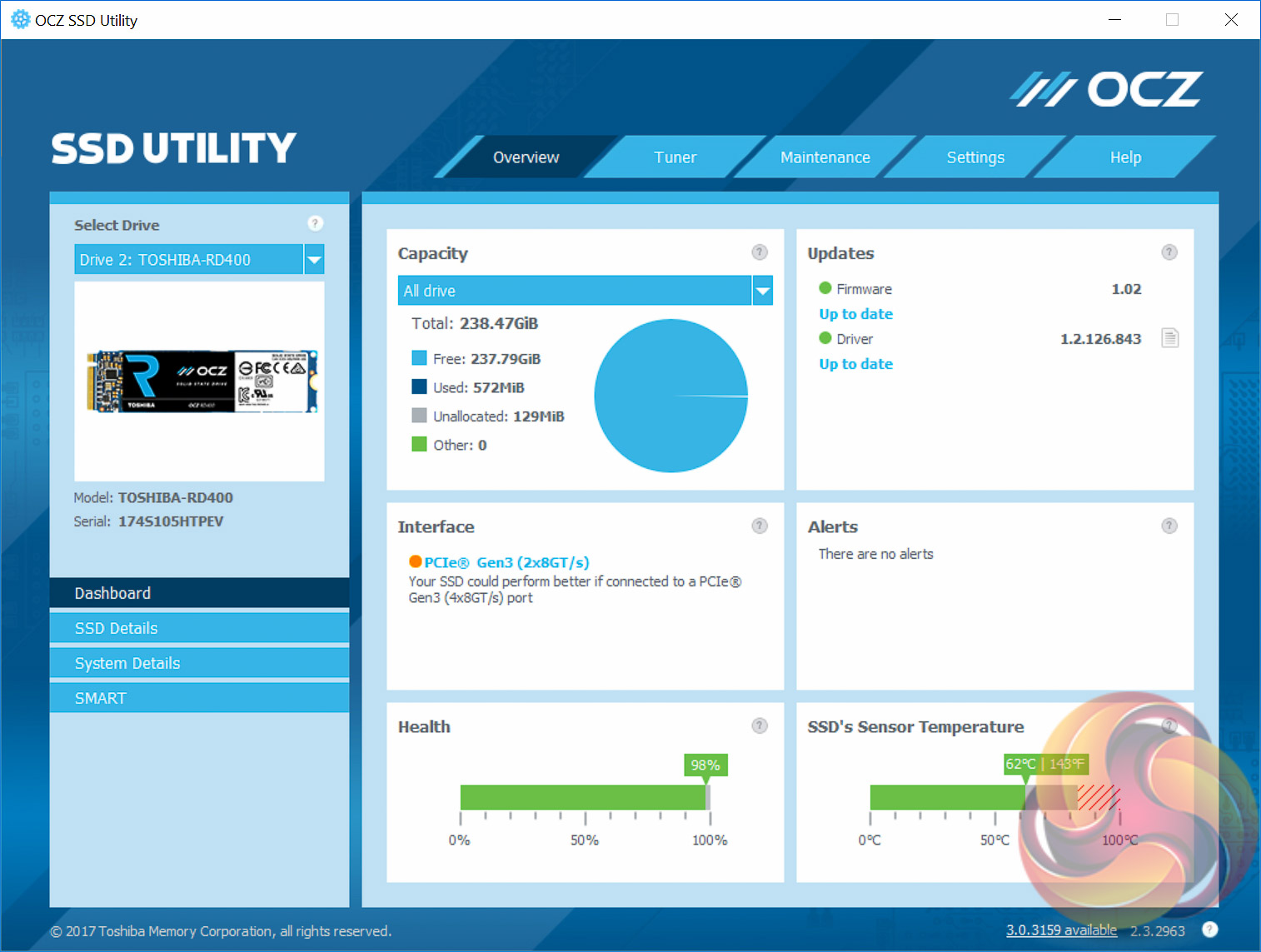Click the PCIe Gen3 (2x8GT/s) link
This screenshot has height=952, width=1261.
[x=506, y=562]
